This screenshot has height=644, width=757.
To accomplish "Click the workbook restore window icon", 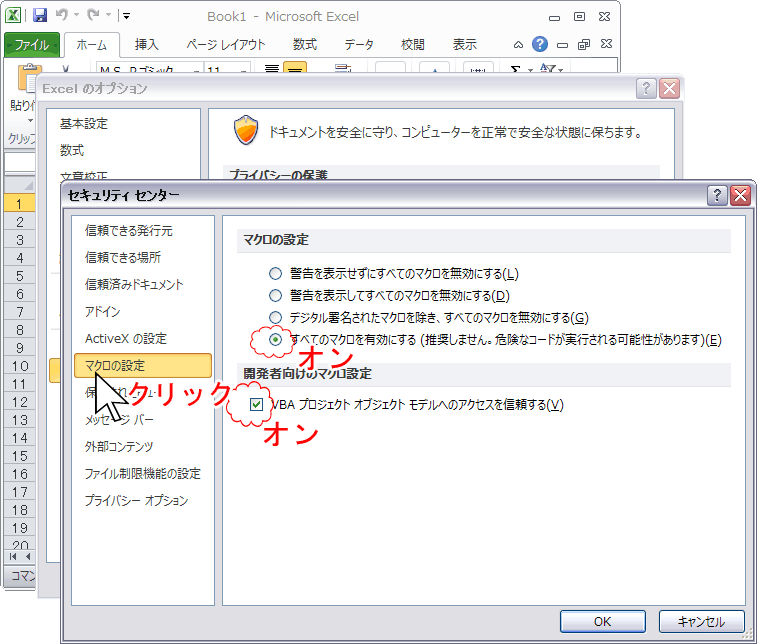I will [x=584, y=44].
